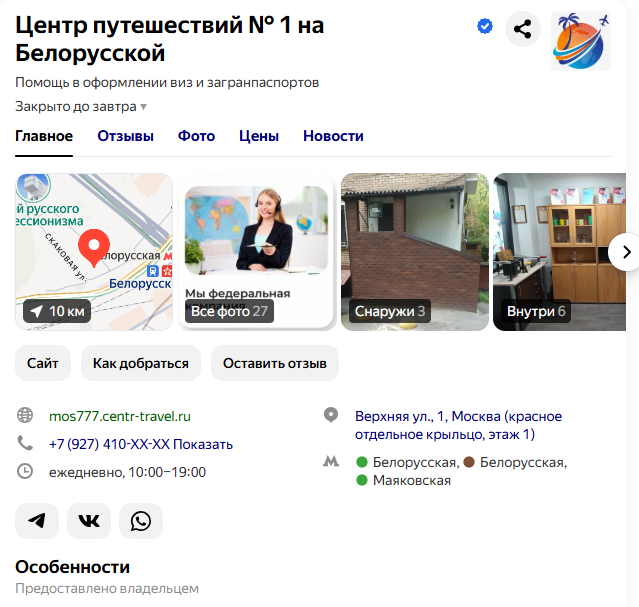This screenshot has height=607, width=639.
Task: Click "Оставить отзыв" button
Action: (275, 363)
